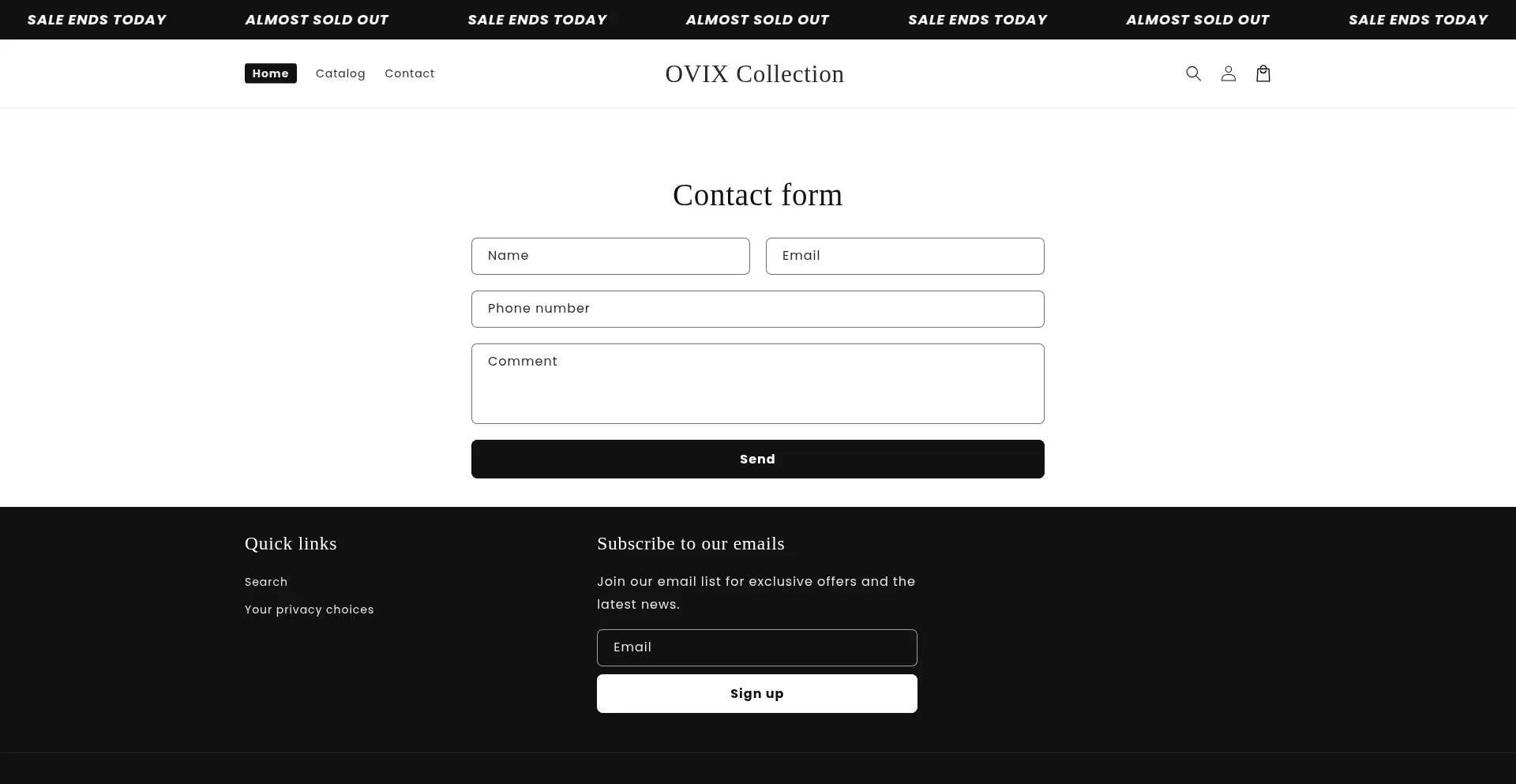
Task: Click the account login icon
Action: (x=1227, y=73)
